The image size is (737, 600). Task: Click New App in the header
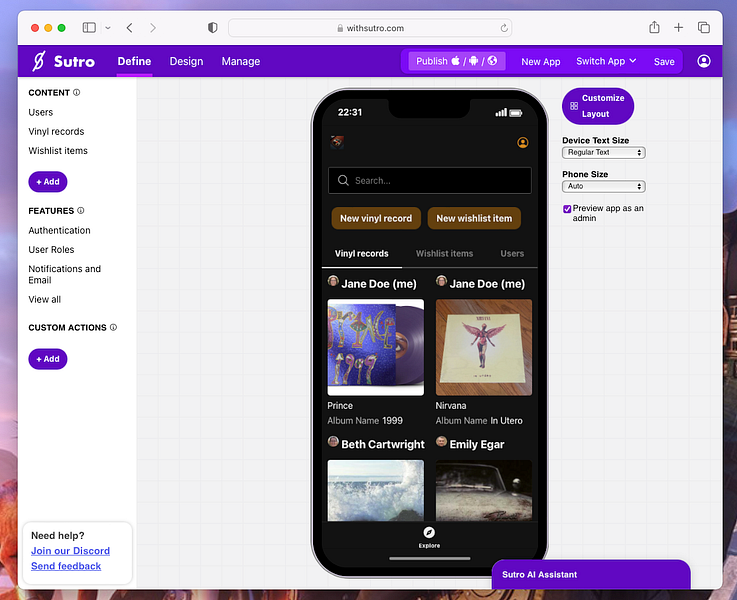point(541,62)
